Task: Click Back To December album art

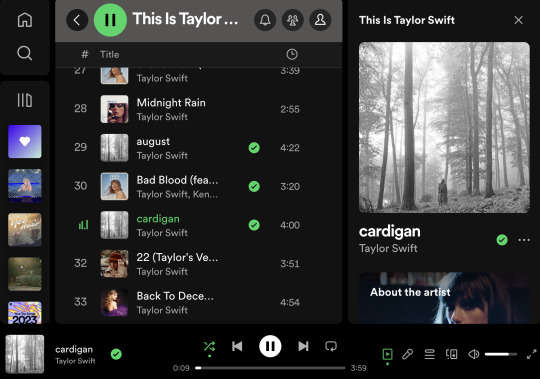Action: point(114,302)
